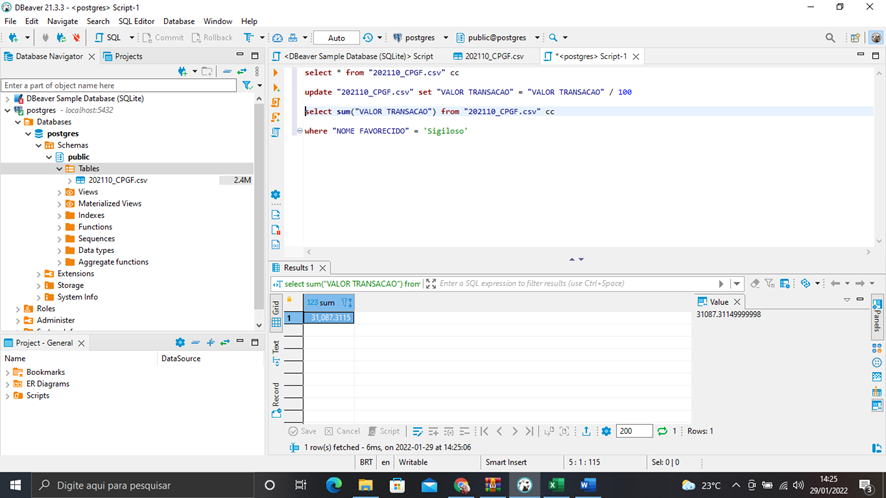Click the results Script button

coord(384,431)
